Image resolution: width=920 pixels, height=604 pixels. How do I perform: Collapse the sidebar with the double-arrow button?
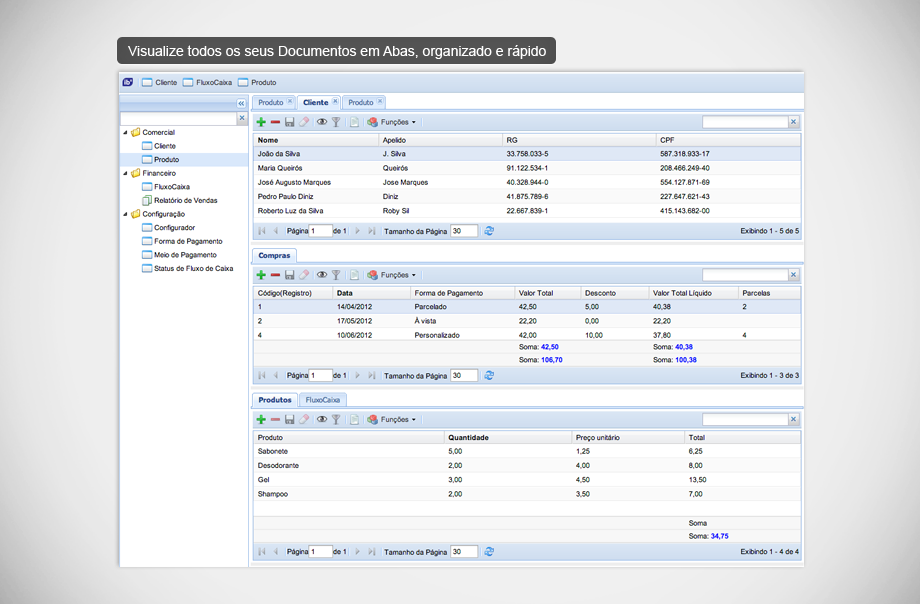pyautogui.click(x=241, y=103)
